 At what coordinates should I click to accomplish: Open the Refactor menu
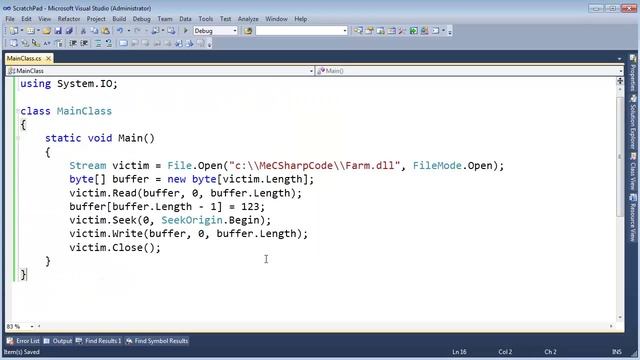pyautogui.click(x=69, y=19)
